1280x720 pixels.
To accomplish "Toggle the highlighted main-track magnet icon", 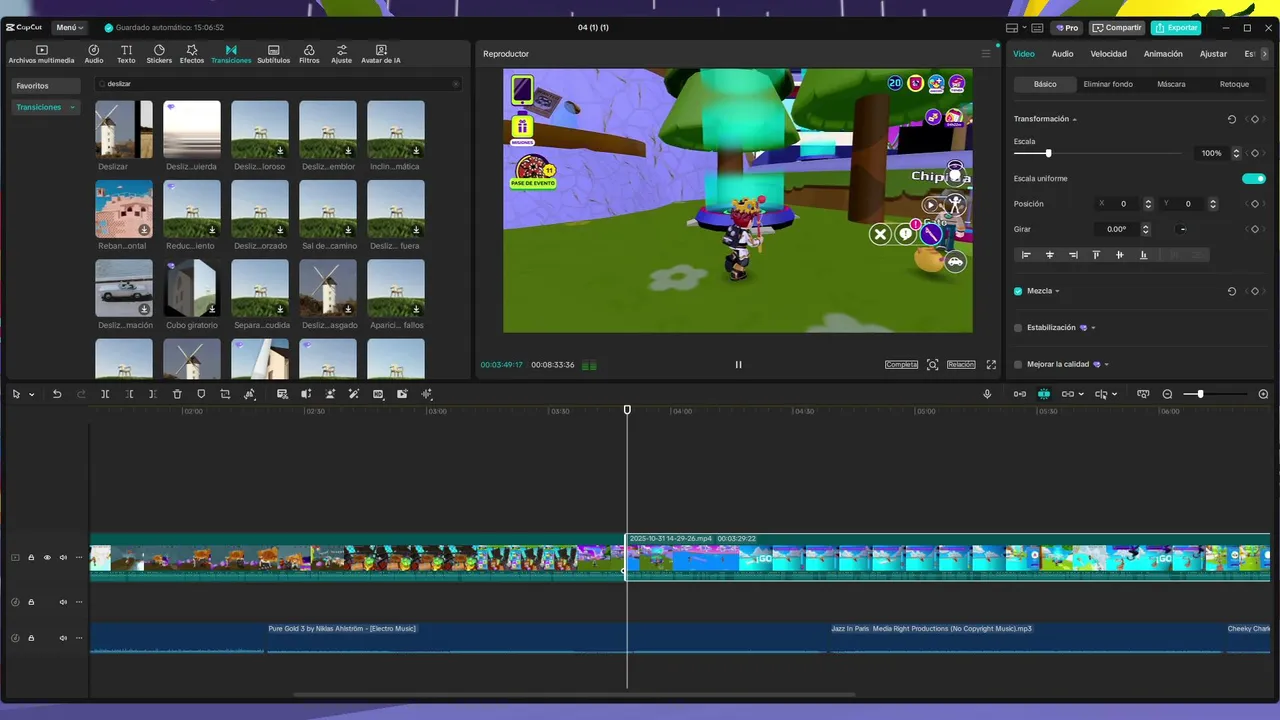I will 1044,394.
